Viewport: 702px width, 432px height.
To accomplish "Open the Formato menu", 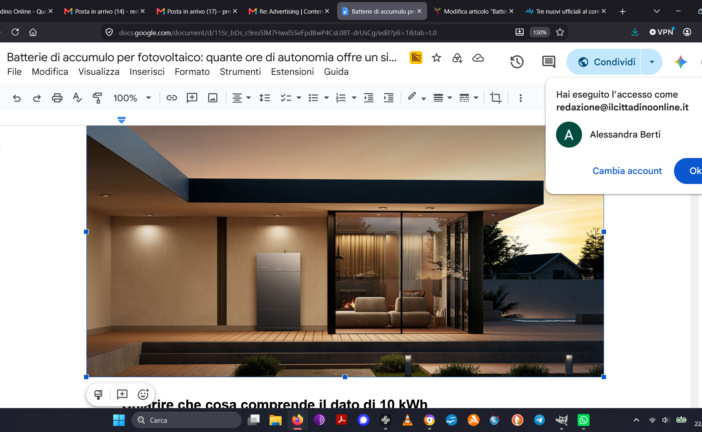I will tap(192, 72).
